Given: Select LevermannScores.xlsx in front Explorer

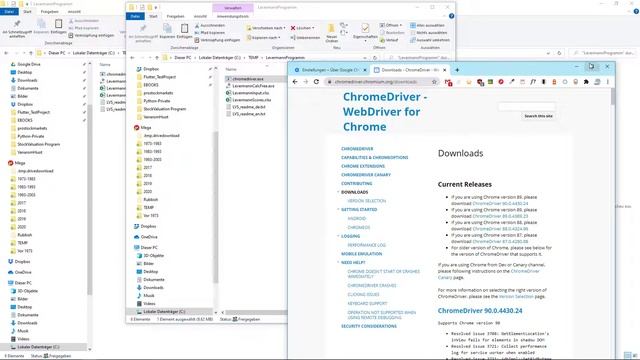Looking at the screenshot, I should point(249,100).
